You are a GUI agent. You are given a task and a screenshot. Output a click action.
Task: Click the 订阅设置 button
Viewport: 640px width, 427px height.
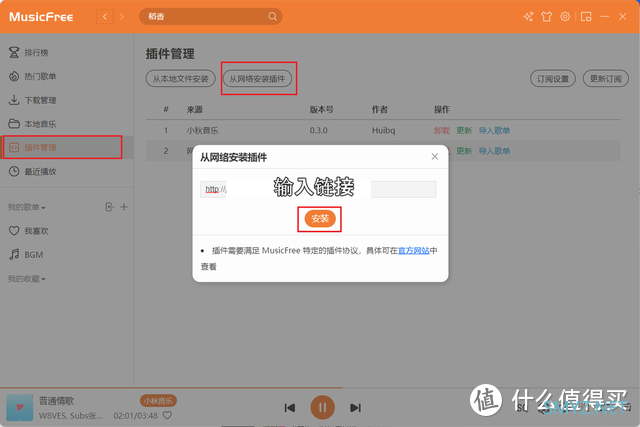[x=553, y=79]
